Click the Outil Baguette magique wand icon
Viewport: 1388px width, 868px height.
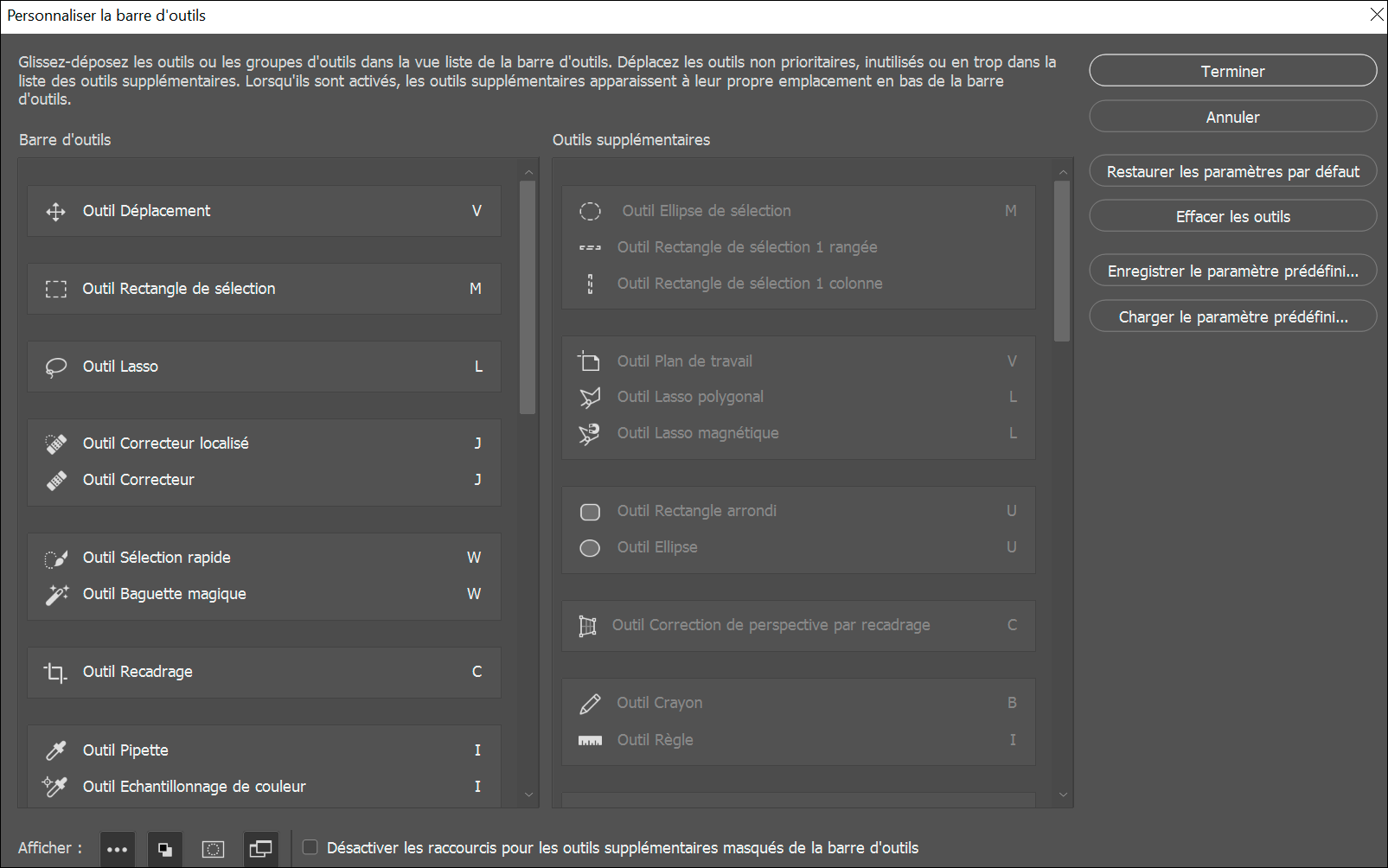click(56, 595)
